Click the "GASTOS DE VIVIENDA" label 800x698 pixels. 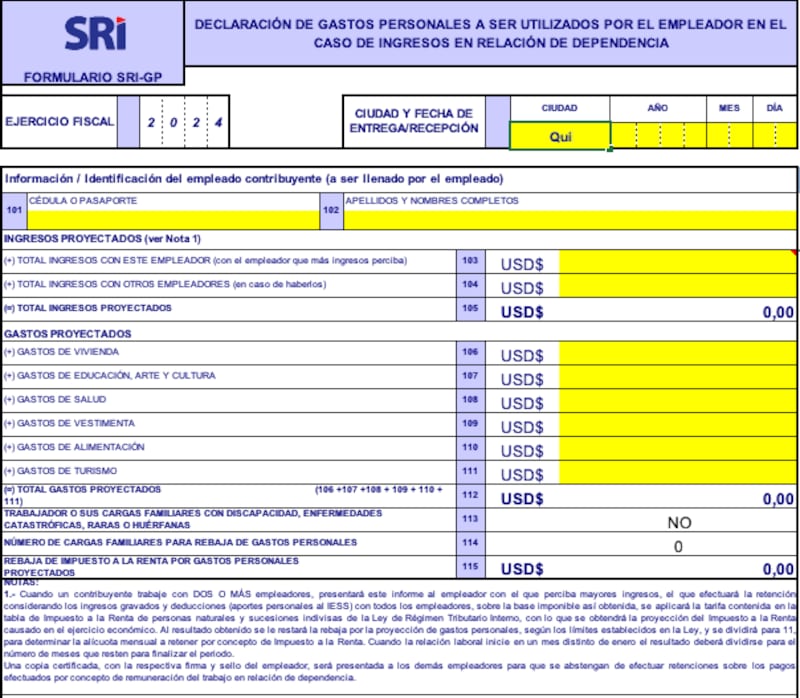tap(62, 352)
